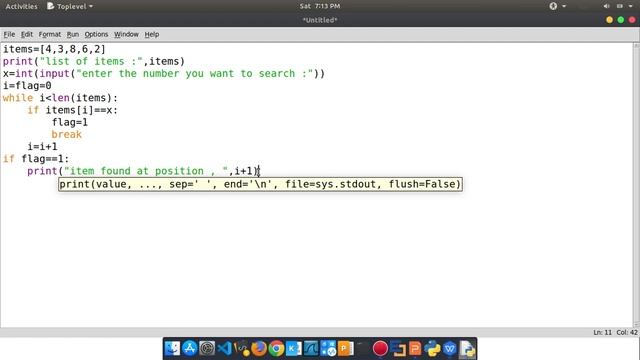The image size is (640, 360).
Task: Open the yellow ball app icon in dock
Action: 242,349
